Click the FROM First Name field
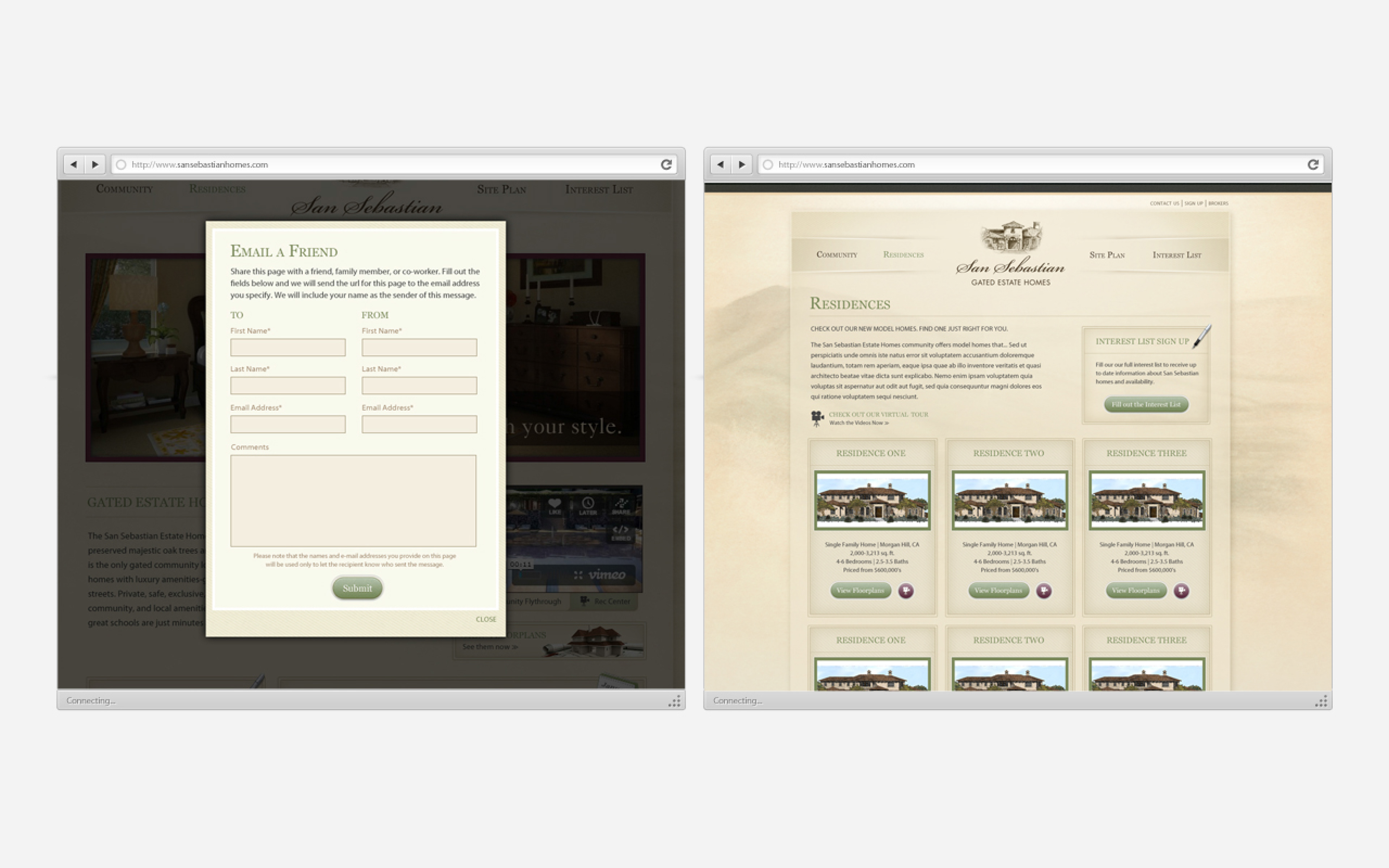The width and height of the screenshot is (1389, 868). point(420,347)
